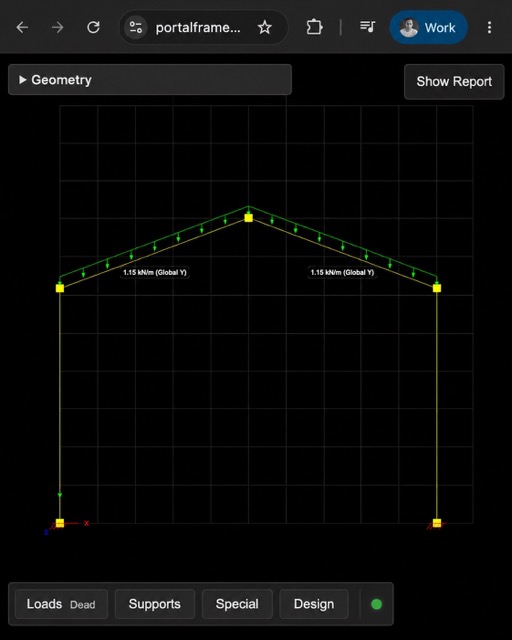Open the Supports menu
512x640 pixels.
155,604
